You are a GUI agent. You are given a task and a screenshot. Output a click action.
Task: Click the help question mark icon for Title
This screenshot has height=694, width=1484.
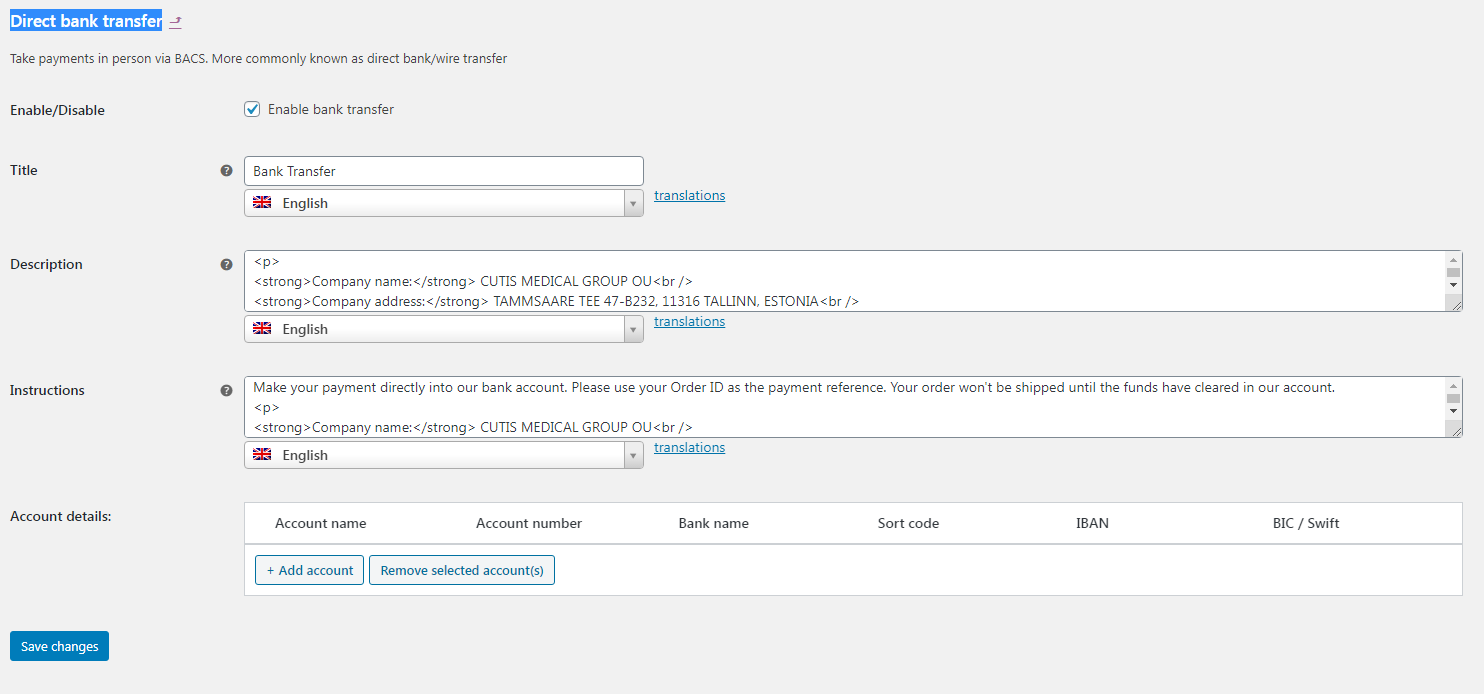[x=226, y=171]
